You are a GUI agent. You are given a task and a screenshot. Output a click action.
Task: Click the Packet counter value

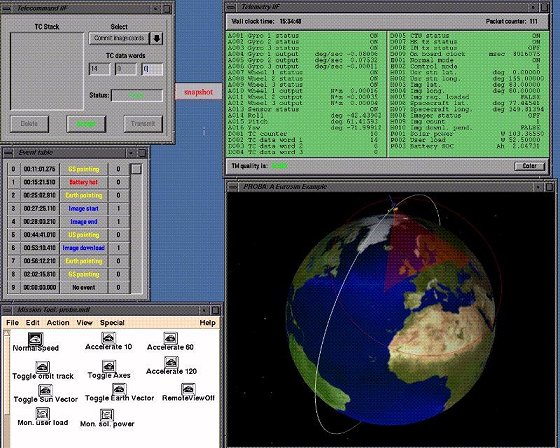[534, 21]
